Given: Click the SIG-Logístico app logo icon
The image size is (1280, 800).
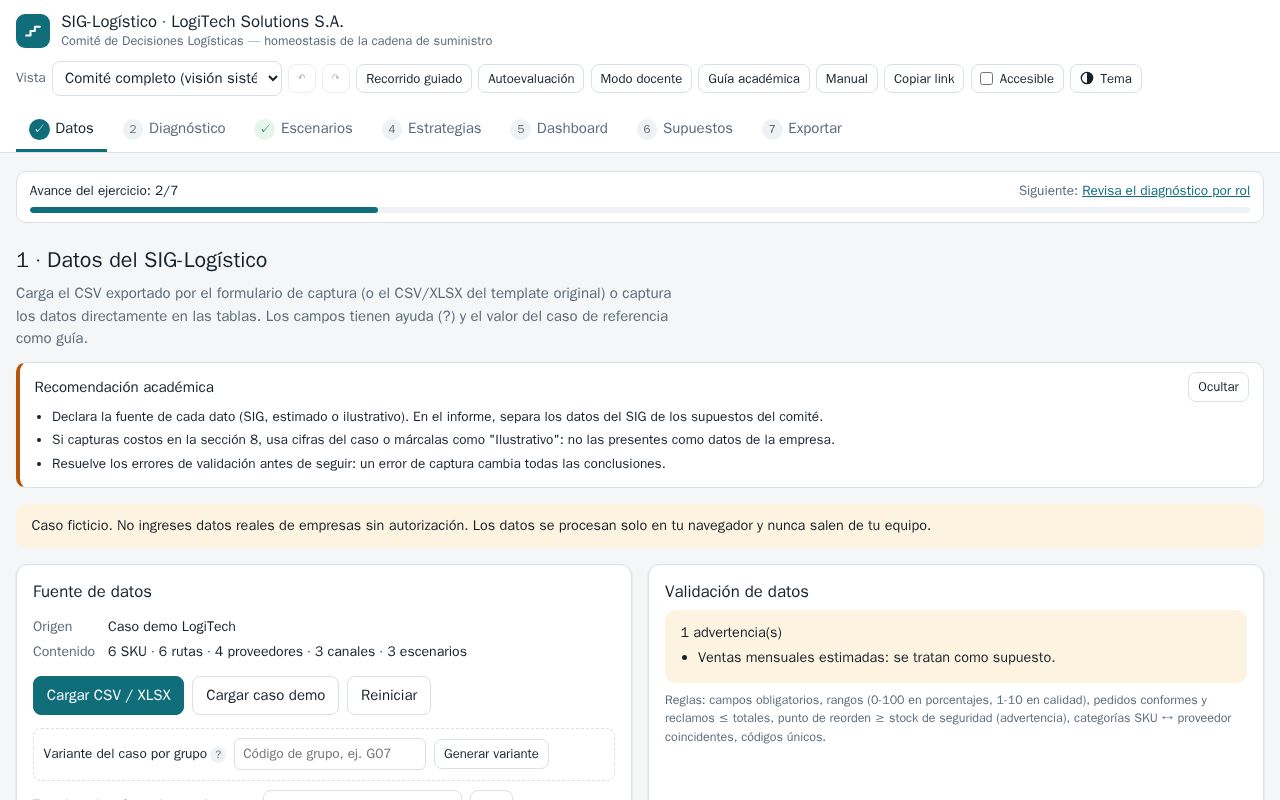Looking at the screenshot, I should click(33, 31).
